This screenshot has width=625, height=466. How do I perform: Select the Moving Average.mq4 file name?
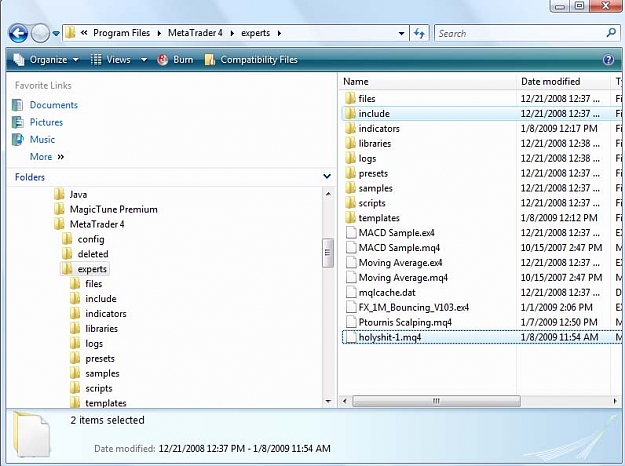coord(403,277)
